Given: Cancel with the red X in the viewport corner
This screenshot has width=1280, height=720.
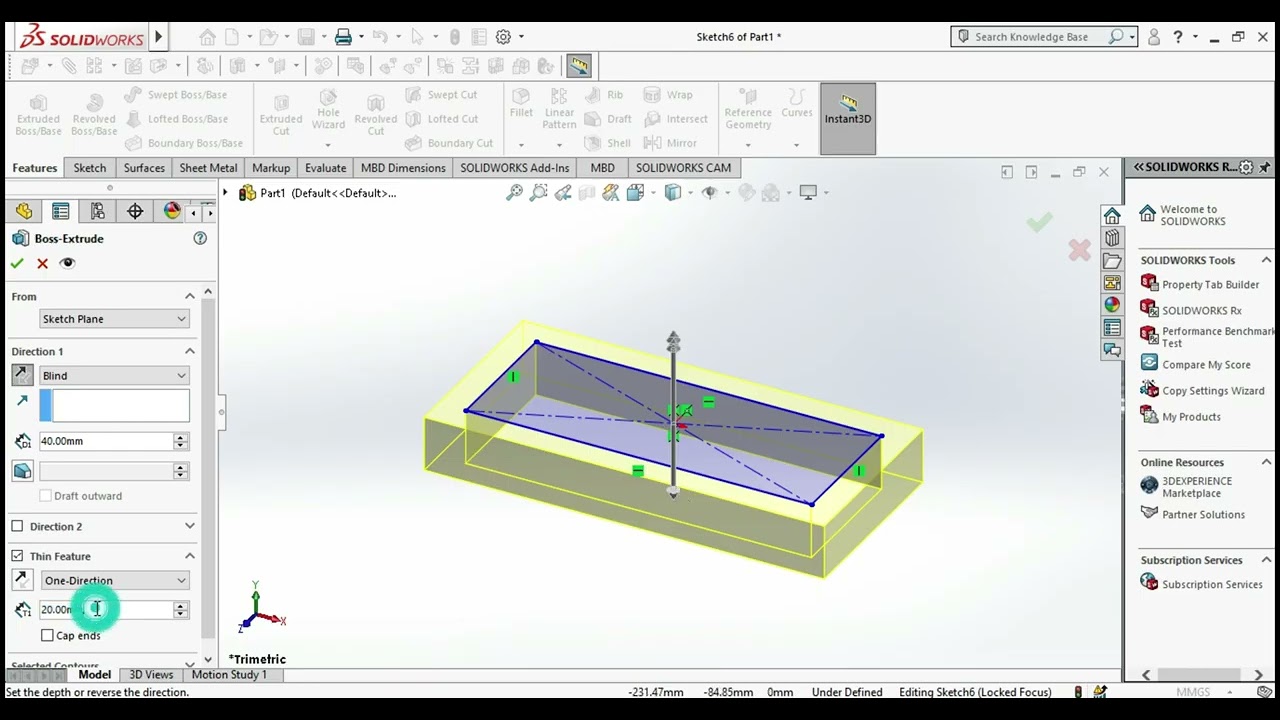Looking at the screenshot, I should point(1079,250).
